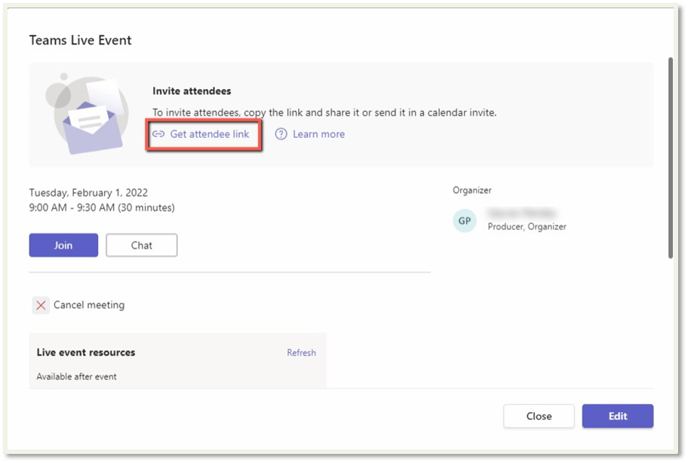Image resolution: width=688 pixels, height=463 pixels.
Task: Click the GP organizer avatar
Action: tap(465, 220)
